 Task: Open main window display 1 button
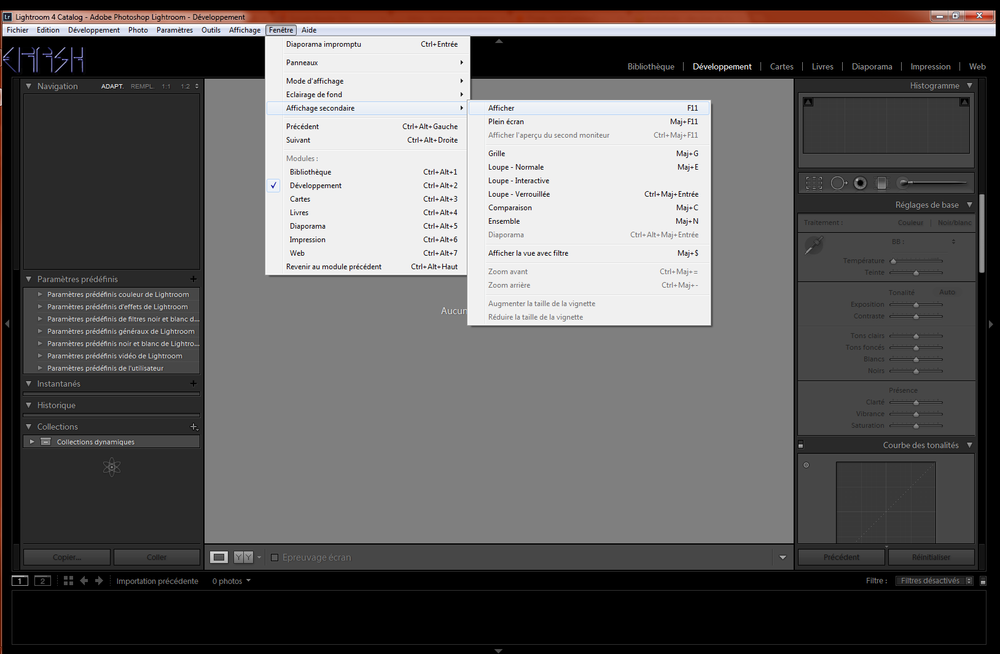20,581
